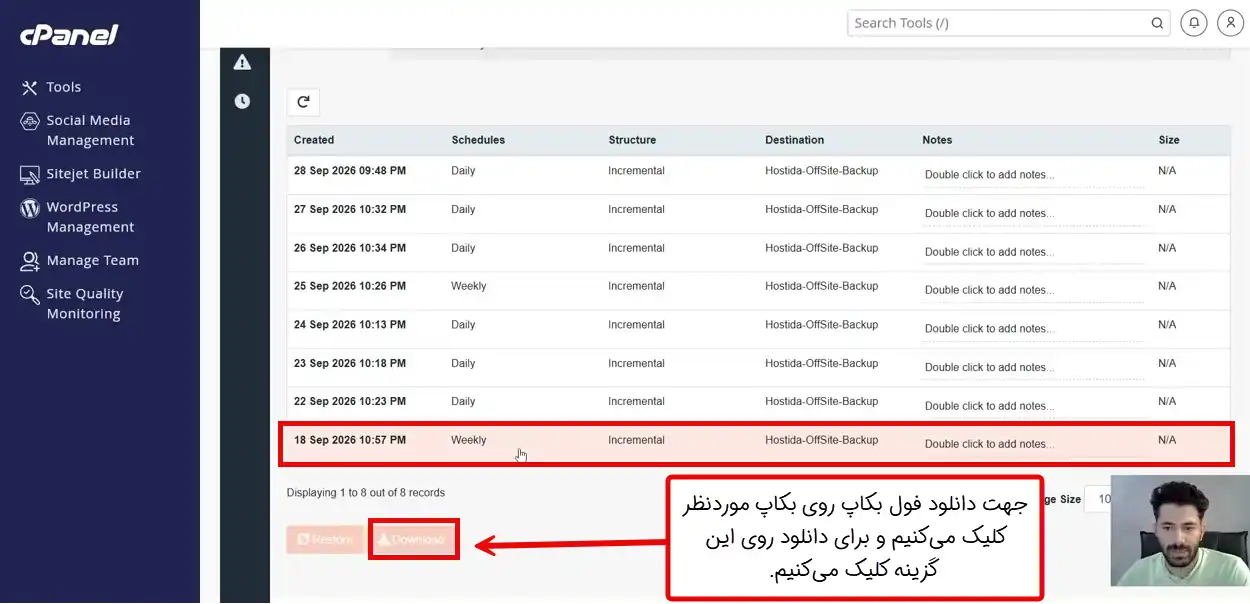Click the record count display text
Image resolution: width=1250 pixels, height=604 pixels.
(366, 493)
